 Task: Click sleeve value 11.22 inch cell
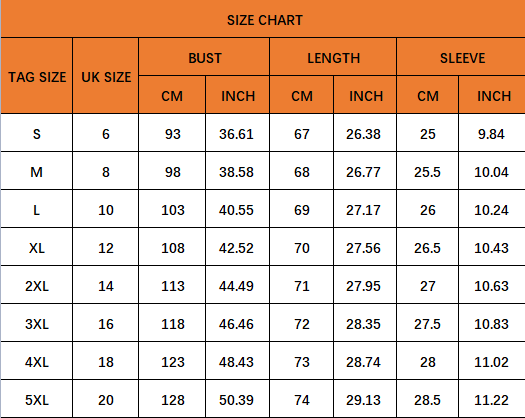[492, 399]
